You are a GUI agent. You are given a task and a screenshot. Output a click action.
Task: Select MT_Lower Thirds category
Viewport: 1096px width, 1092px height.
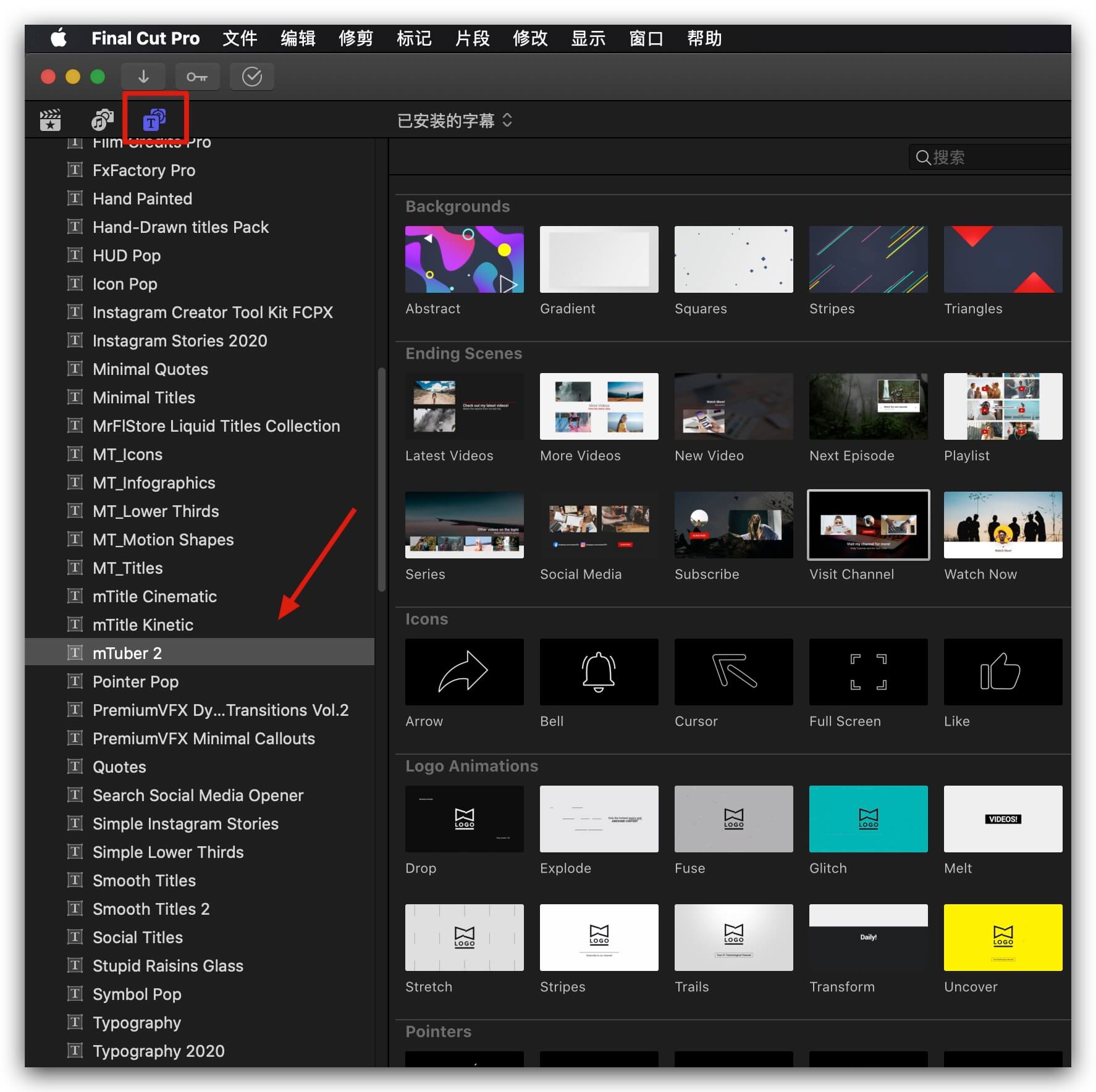(200, 511)
